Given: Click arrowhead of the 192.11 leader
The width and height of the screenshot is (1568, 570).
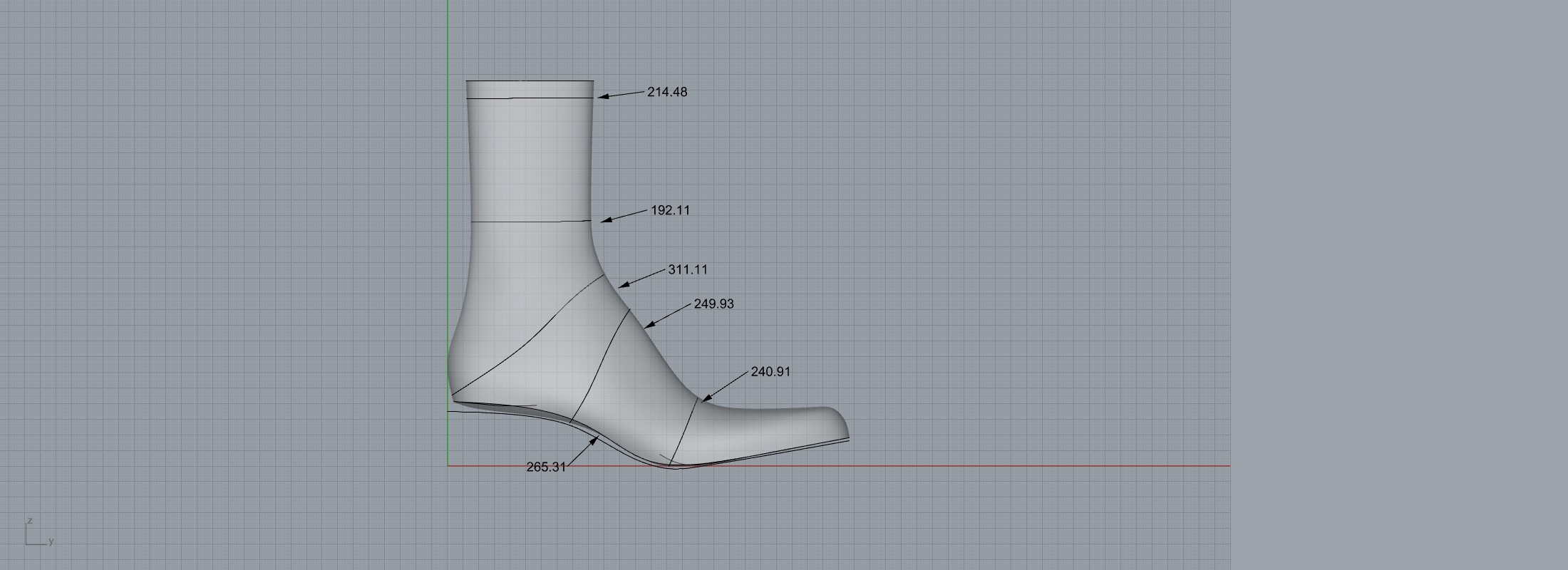Looking at the screenshot, I should tap(605, 221).
